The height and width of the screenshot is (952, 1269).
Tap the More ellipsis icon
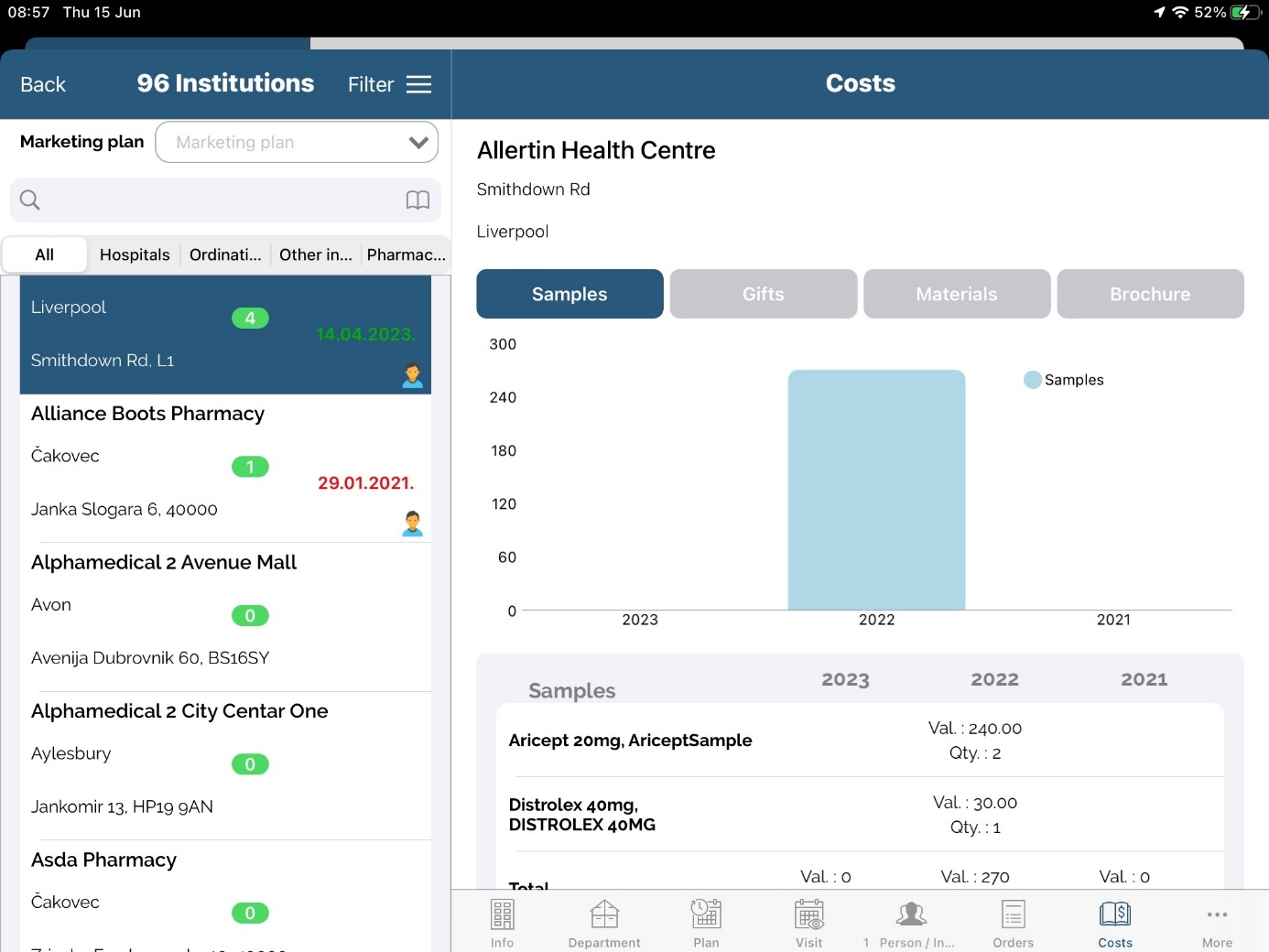pyautogui.click(x=1217, y=914)
